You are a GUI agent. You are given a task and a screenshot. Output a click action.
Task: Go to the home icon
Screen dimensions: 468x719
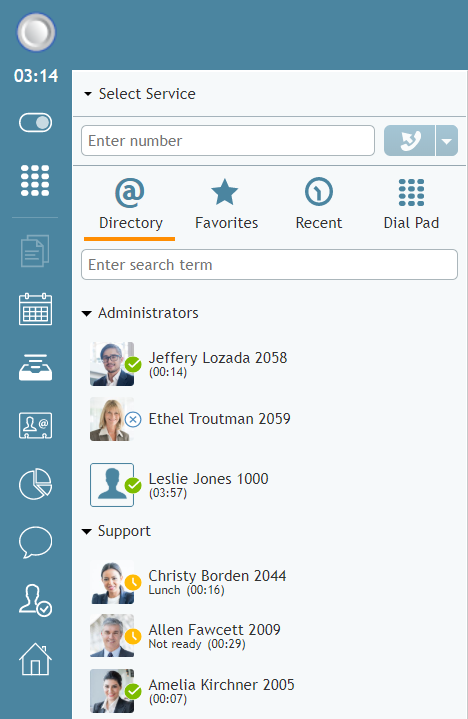(x=35, y=659)
